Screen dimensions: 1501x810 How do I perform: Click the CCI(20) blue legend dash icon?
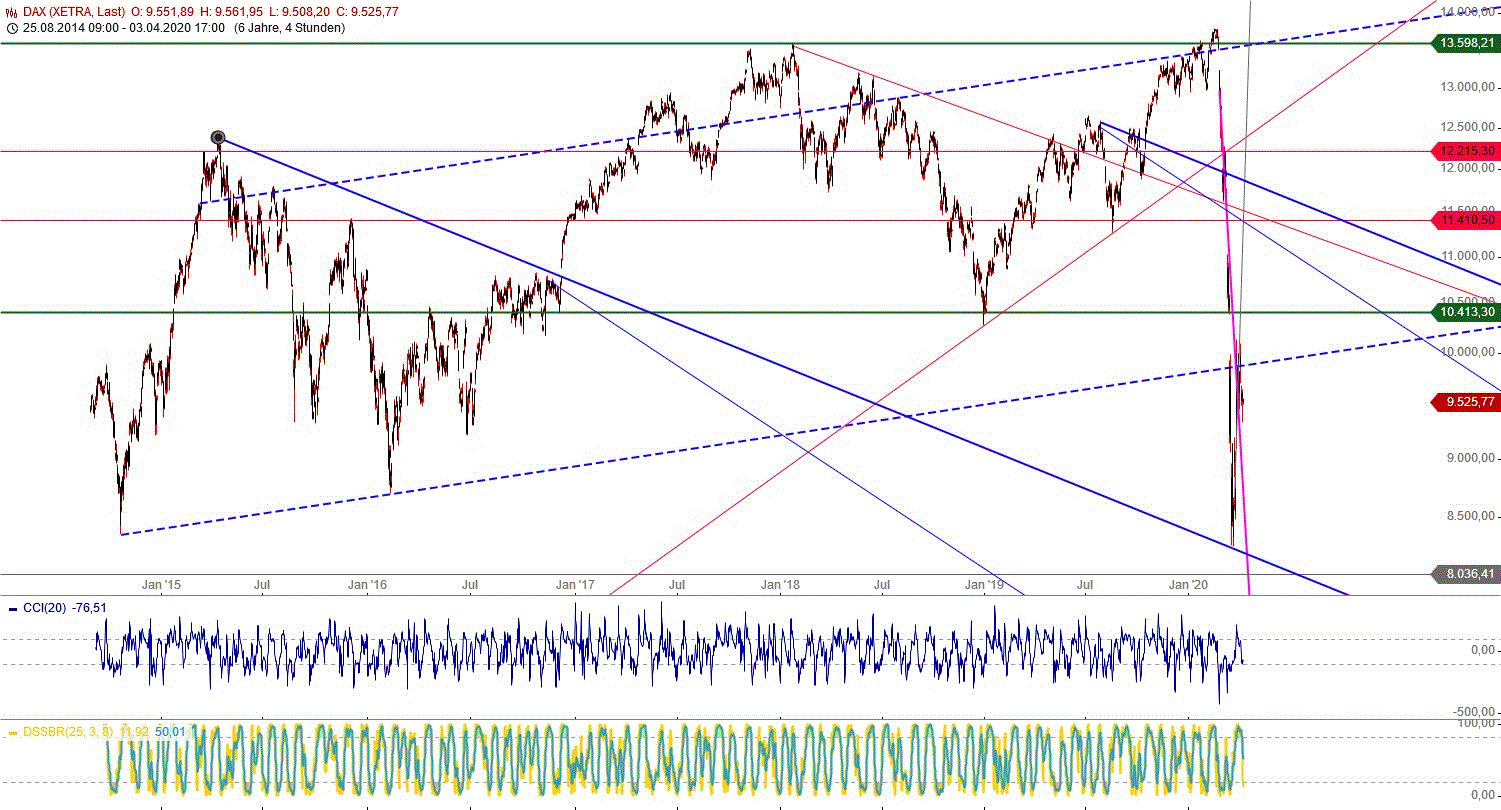click(x=12, y=607)
